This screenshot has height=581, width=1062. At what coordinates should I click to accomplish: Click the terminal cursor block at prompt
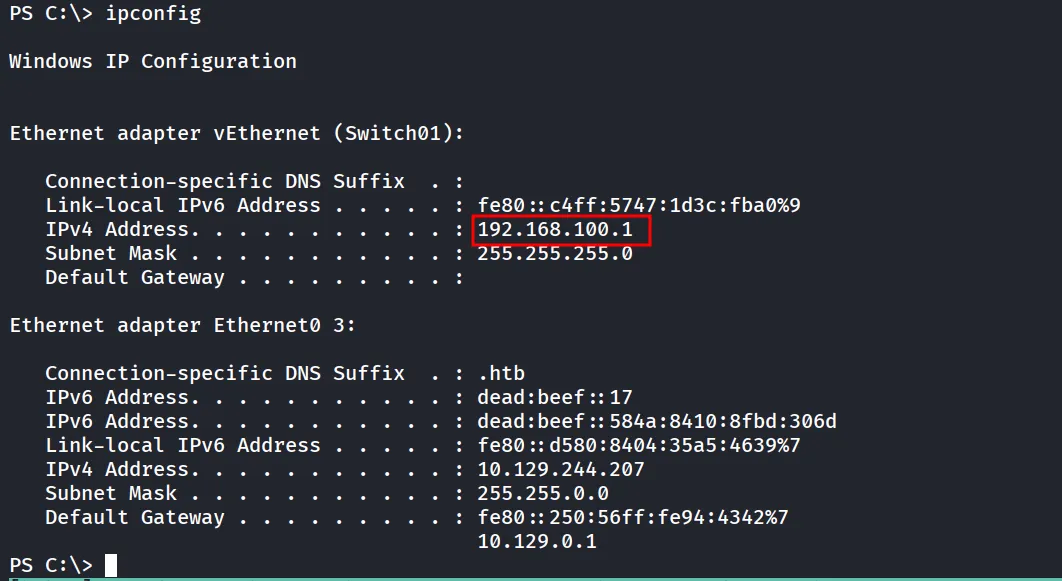click(110, 565)
